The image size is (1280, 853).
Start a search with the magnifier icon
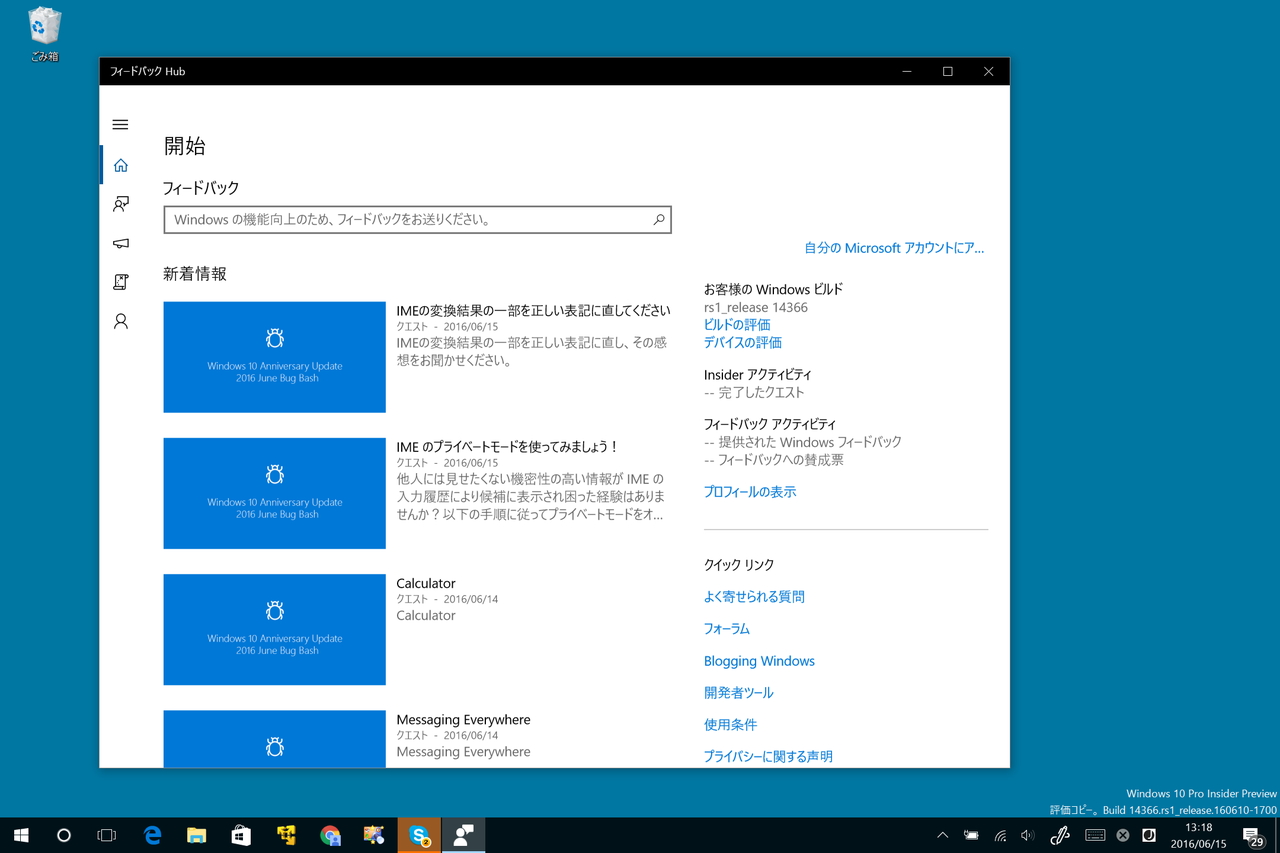point(658,219)
